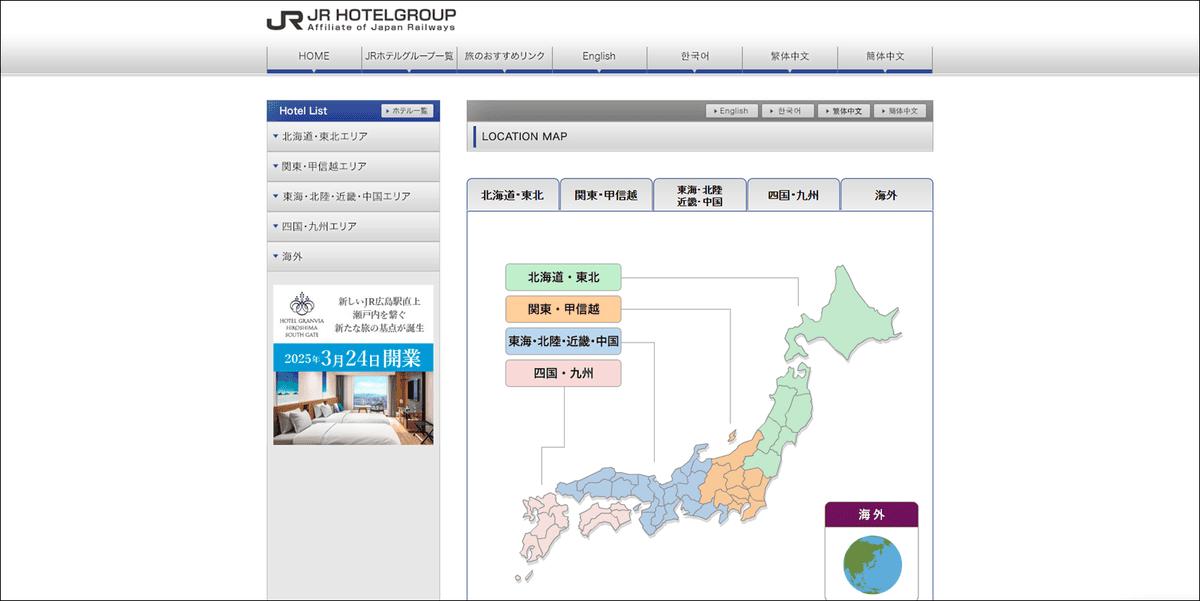Viewport: 1200px width, 601px height.
Task: Click small 繁体中文 button above Location Map
Action: 844,111
